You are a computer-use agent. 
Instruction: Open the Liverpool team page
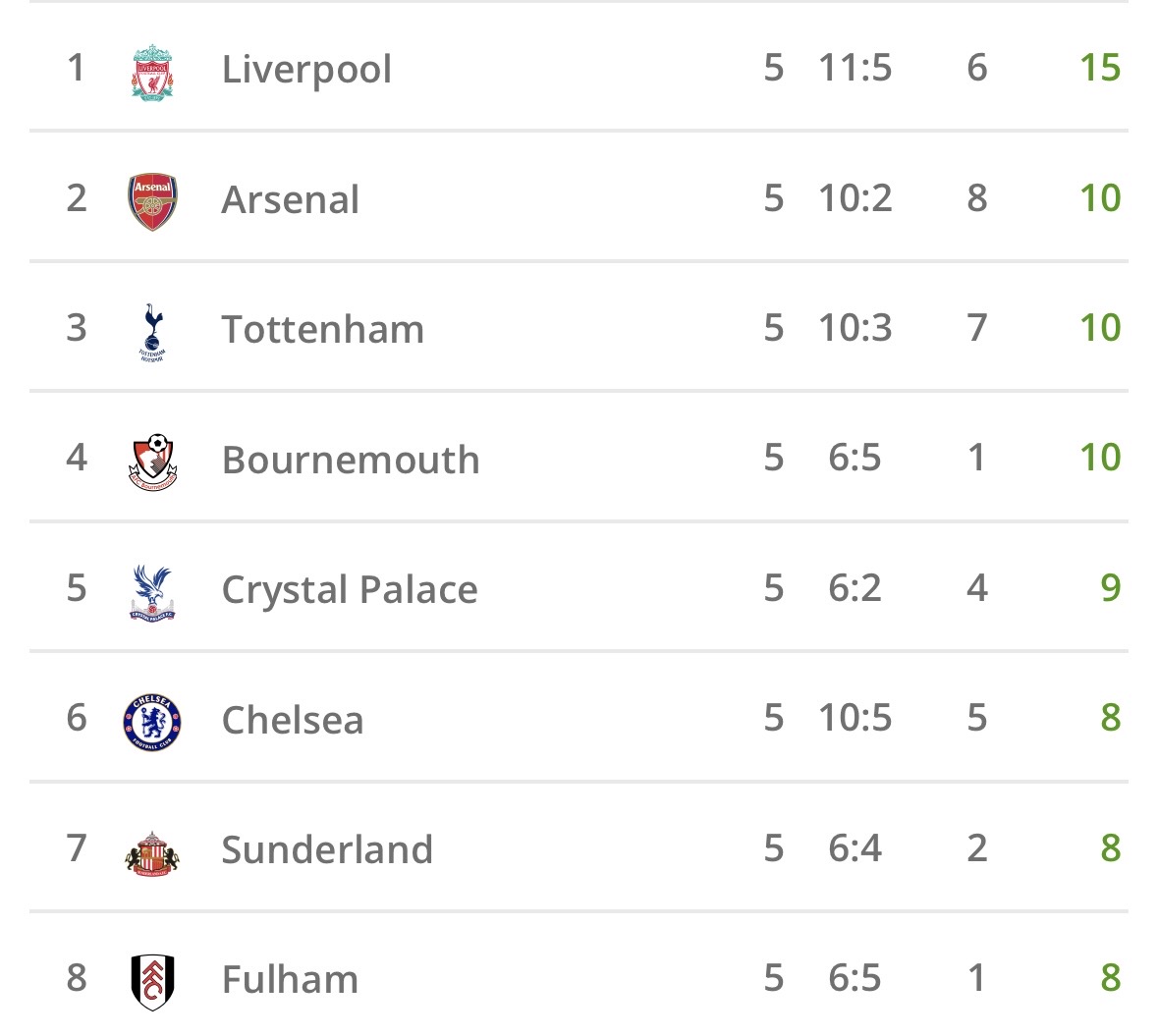(306, 70)
